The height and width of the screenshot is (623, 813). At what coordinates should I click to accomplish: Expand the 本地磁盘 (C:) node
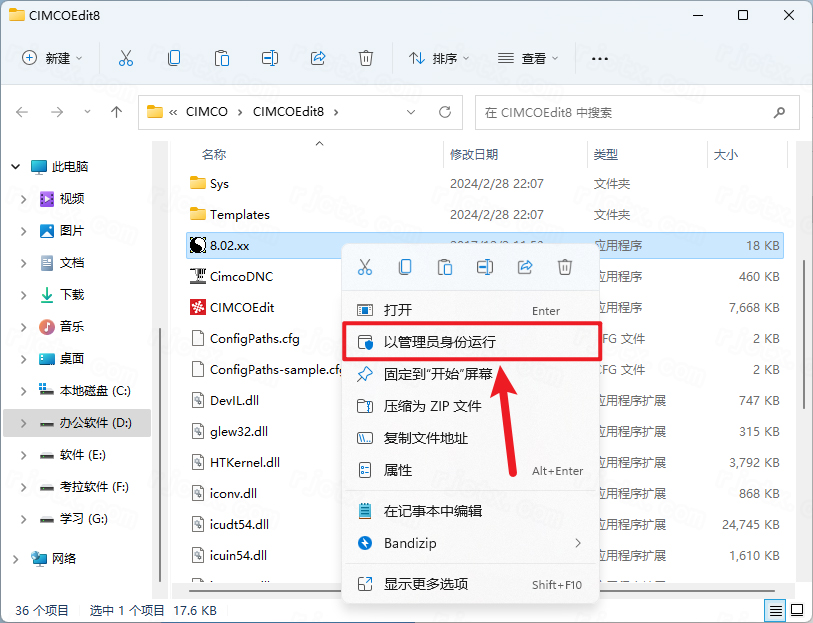coord(23,391)
